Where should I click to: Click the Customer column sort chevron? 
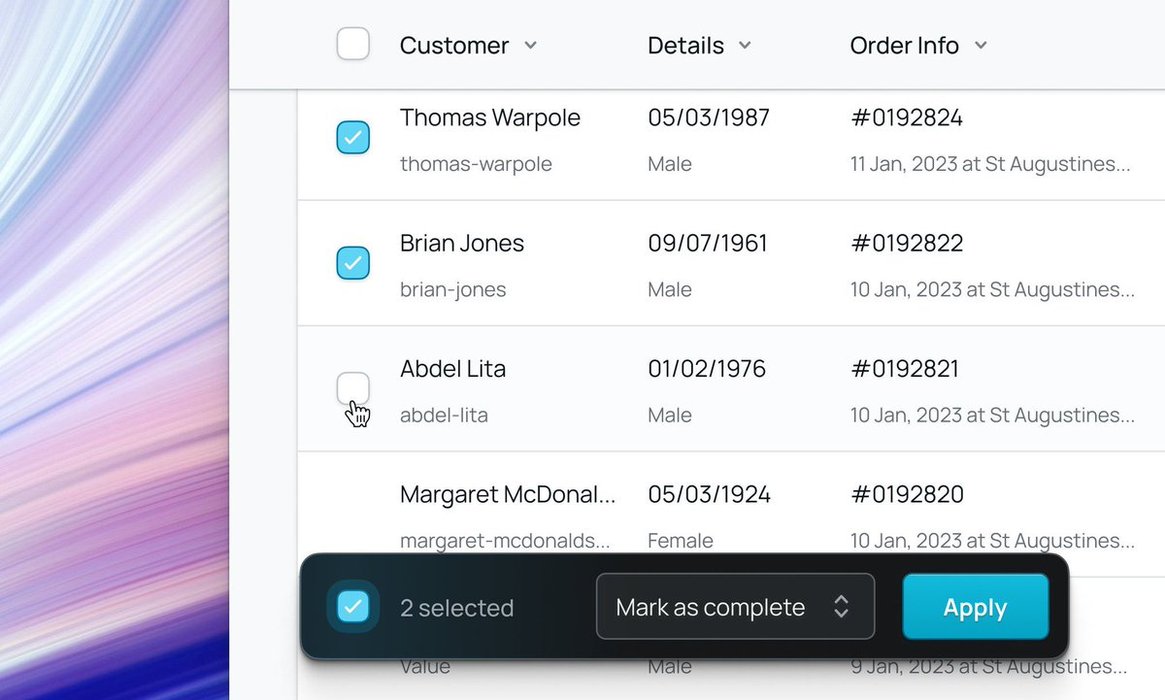531,45
